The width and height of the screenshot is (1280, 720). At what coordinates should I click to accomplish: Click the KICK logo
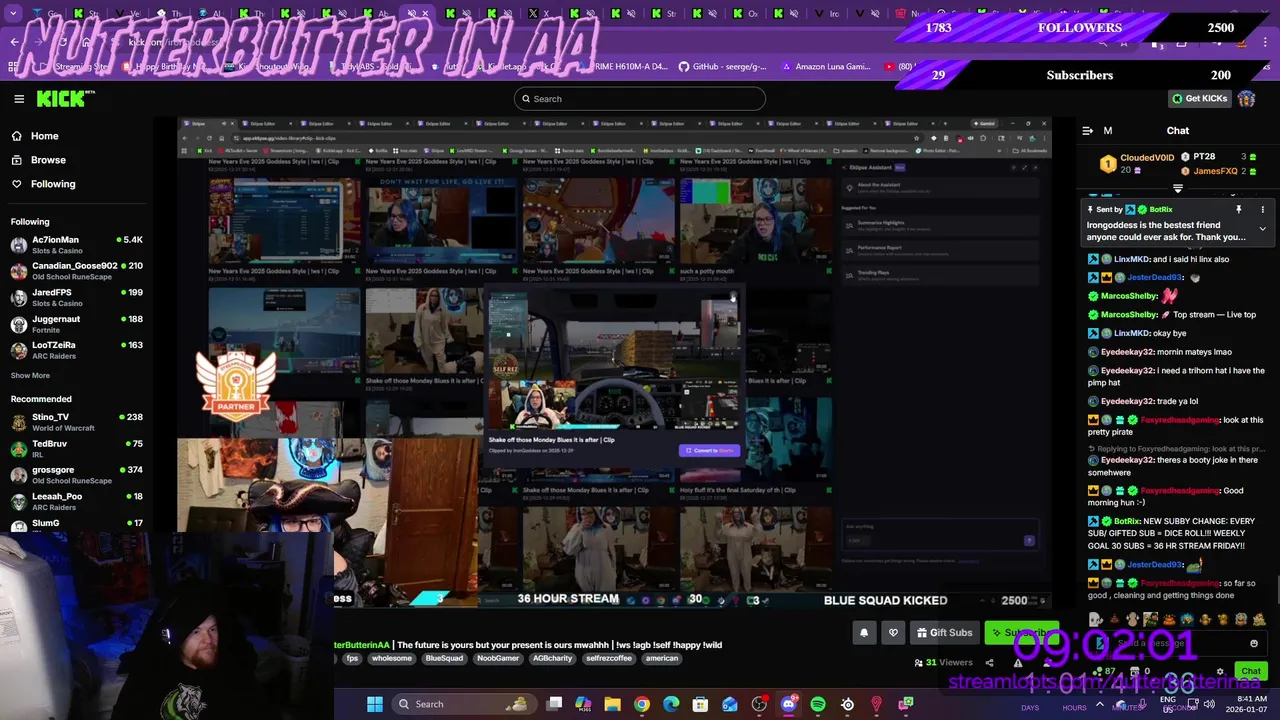click(x=65, y=98)
